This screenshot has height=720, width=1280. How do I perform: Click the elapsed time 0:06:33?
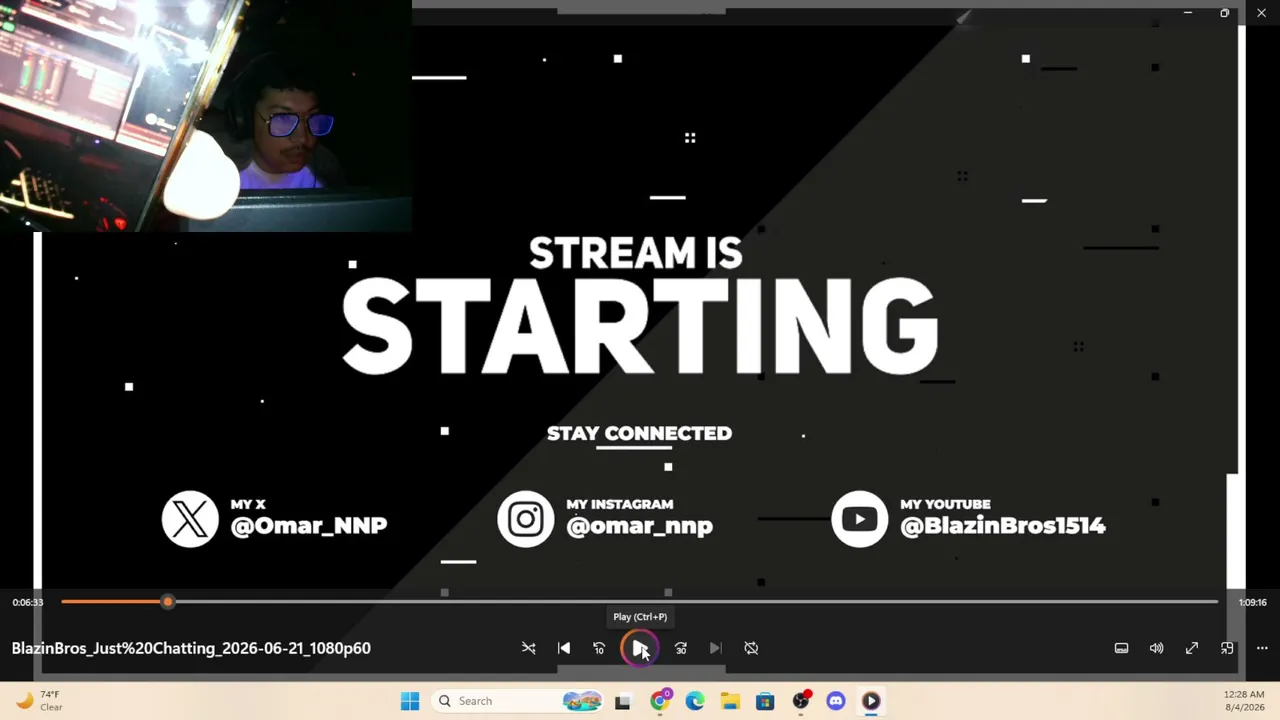[x=28, y=602]
